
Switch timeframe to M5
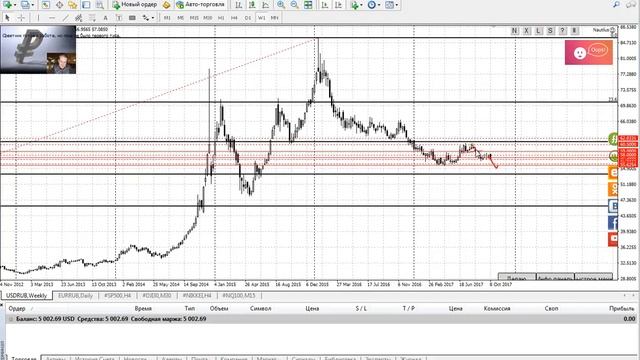coord(180,18)
